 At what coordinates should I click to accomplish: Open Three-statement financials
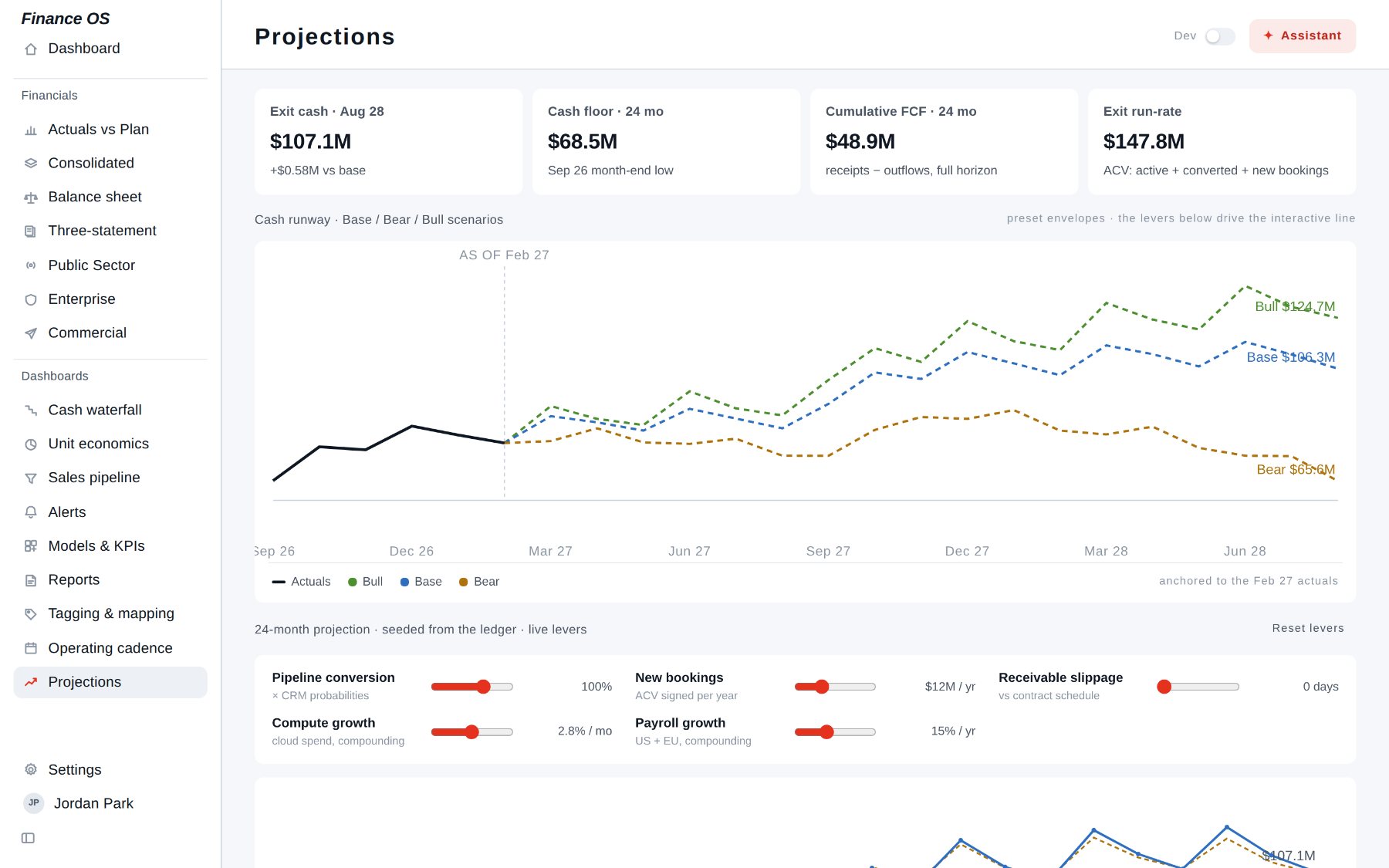(x=110, y=231)
